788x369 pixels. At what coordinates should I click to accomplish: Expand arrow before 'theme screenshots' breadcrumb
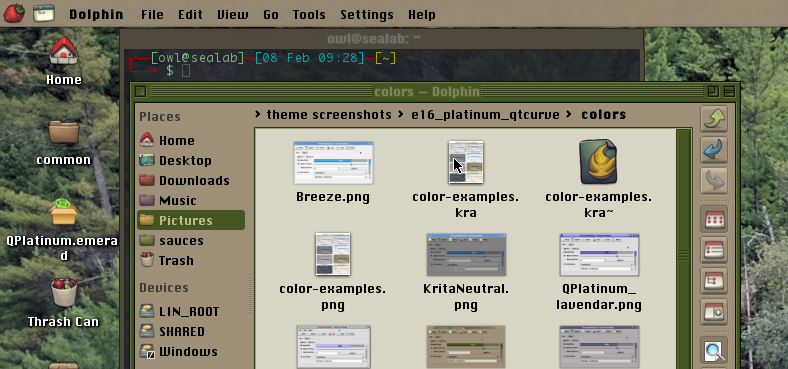coord(258,115)
